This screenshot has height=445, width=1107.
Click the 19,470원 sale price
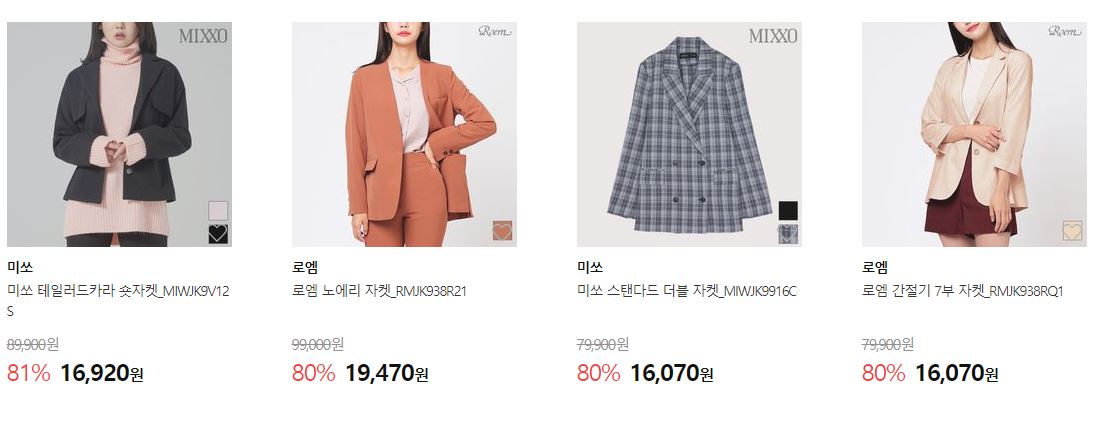coord(387,373)
